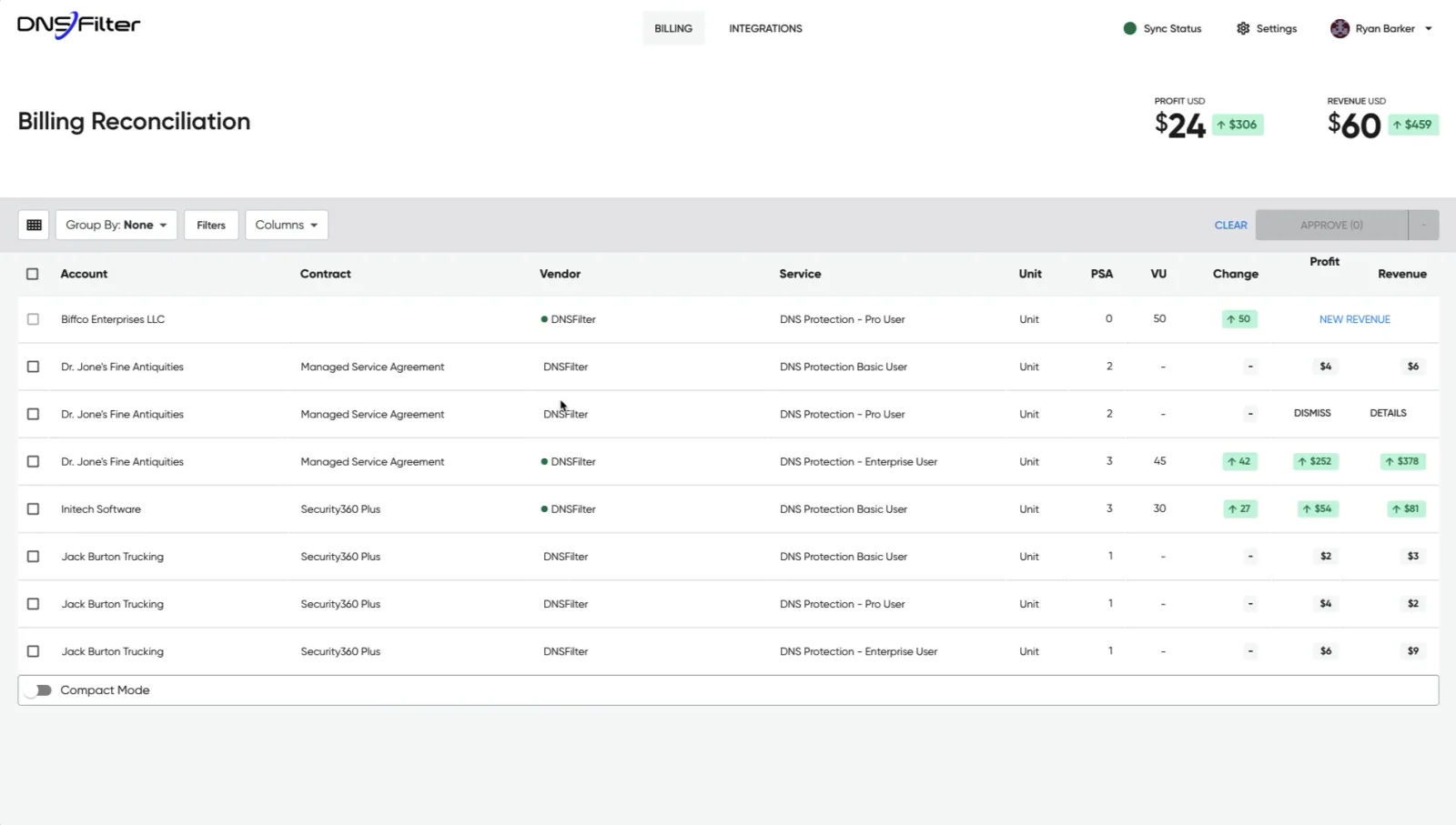The height and width of the screenshot is (825, 1456).
Task: Open the Filters button
Action: (x=211, y=225)
